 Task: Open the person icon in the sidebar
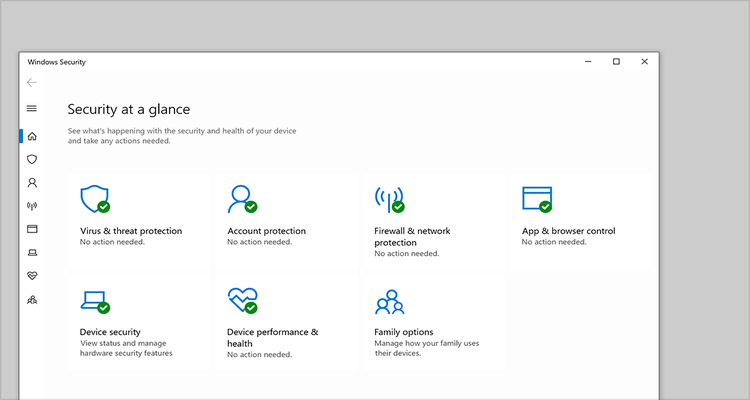(x=32, y=182)
